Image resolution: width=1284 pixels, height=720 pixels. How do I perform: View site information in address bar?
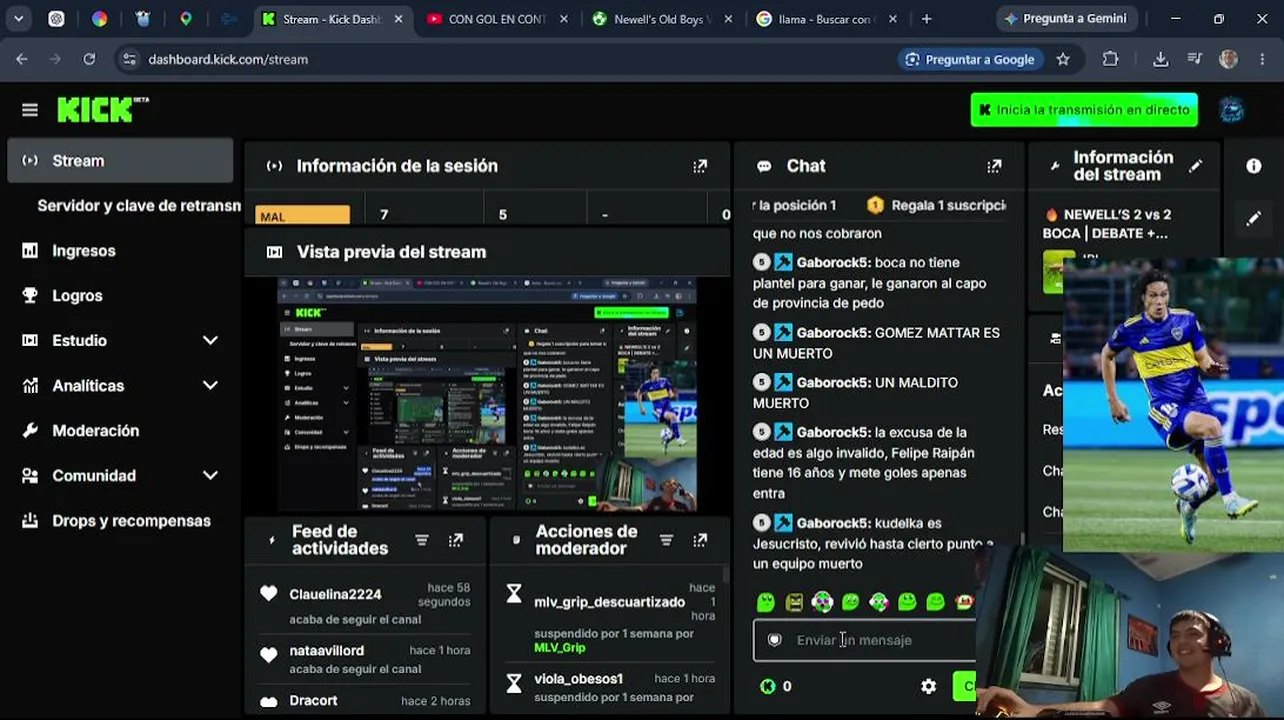[x=129, y=59]
